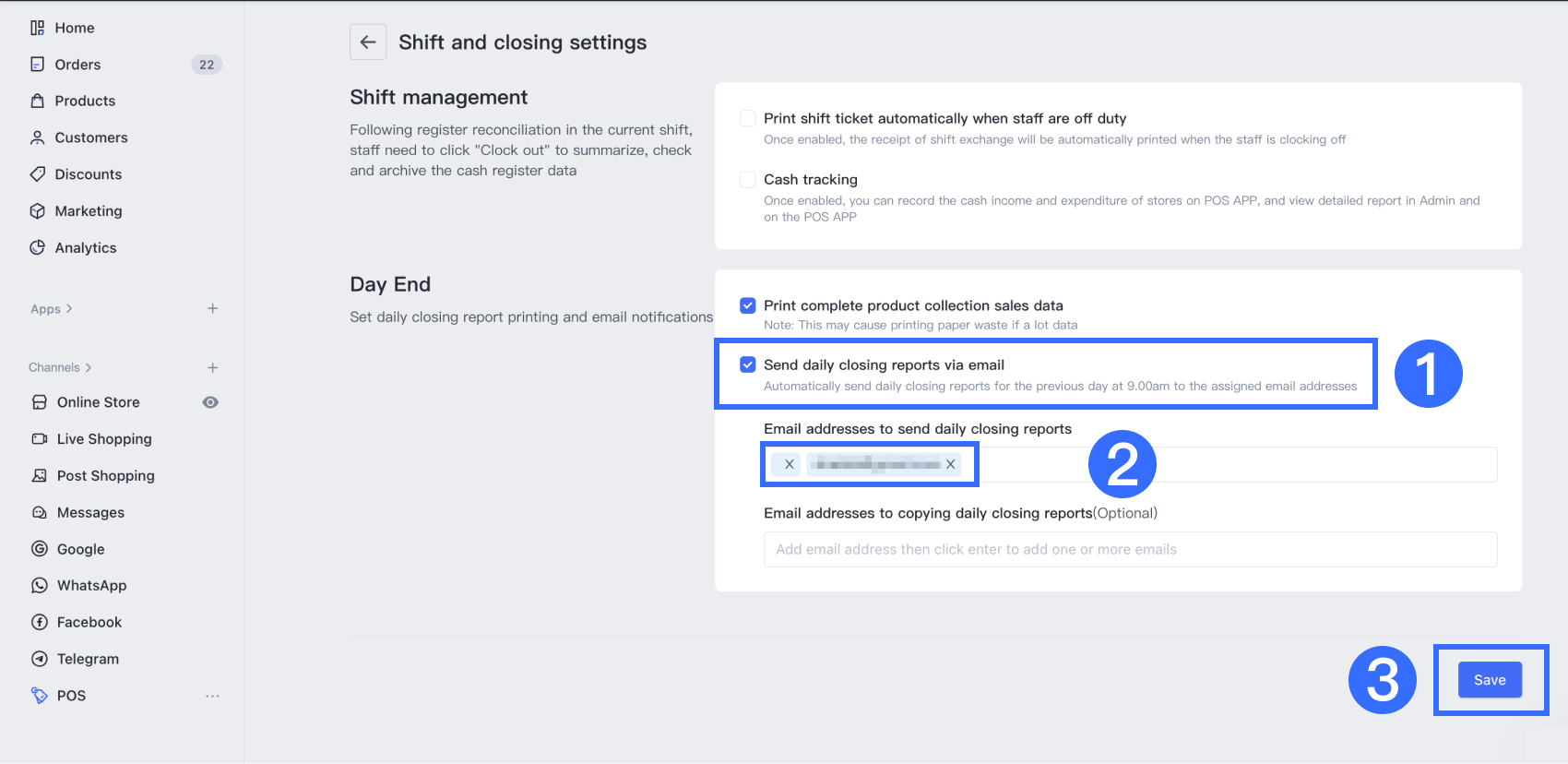Click the plus icon beside Apps
The width and height of the screenshot is (1568, 764).
[x=212, y=308]
